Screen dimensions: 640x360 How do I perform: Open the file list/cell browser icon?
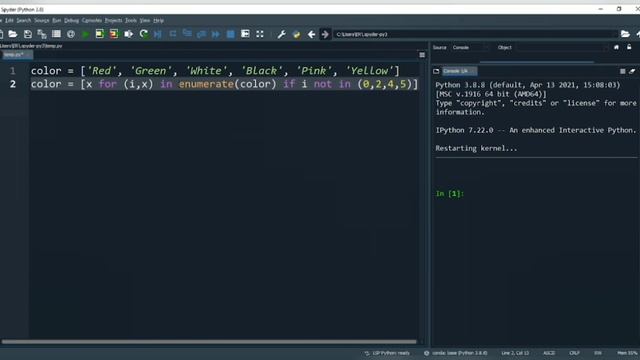(x=56, y=34)
